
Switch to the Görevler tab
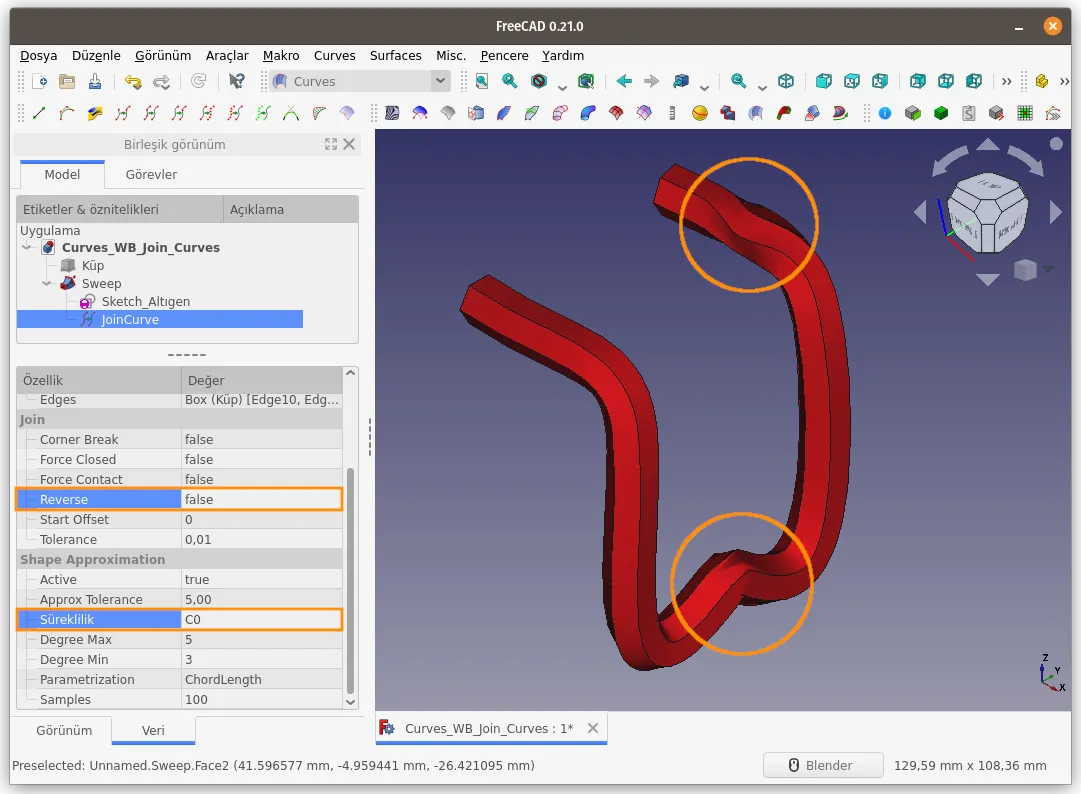point(151,174)
